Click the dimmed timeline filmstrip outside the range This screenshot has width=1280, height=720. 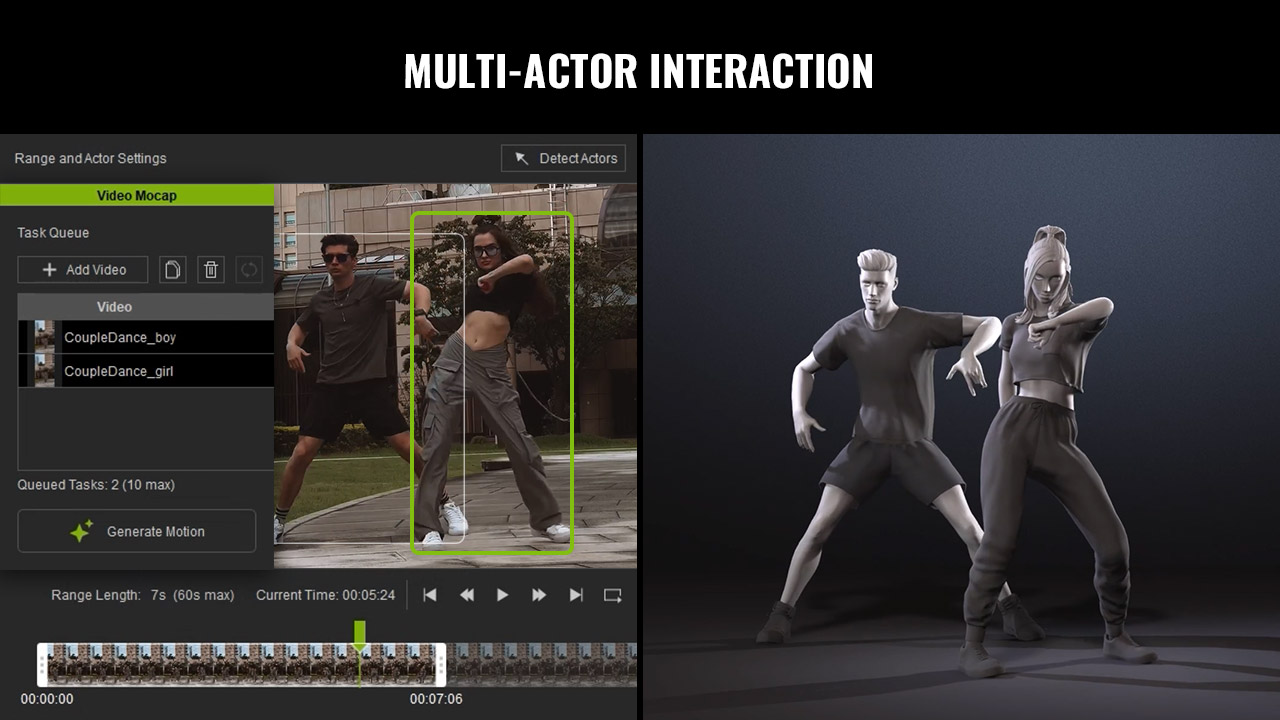542,664
